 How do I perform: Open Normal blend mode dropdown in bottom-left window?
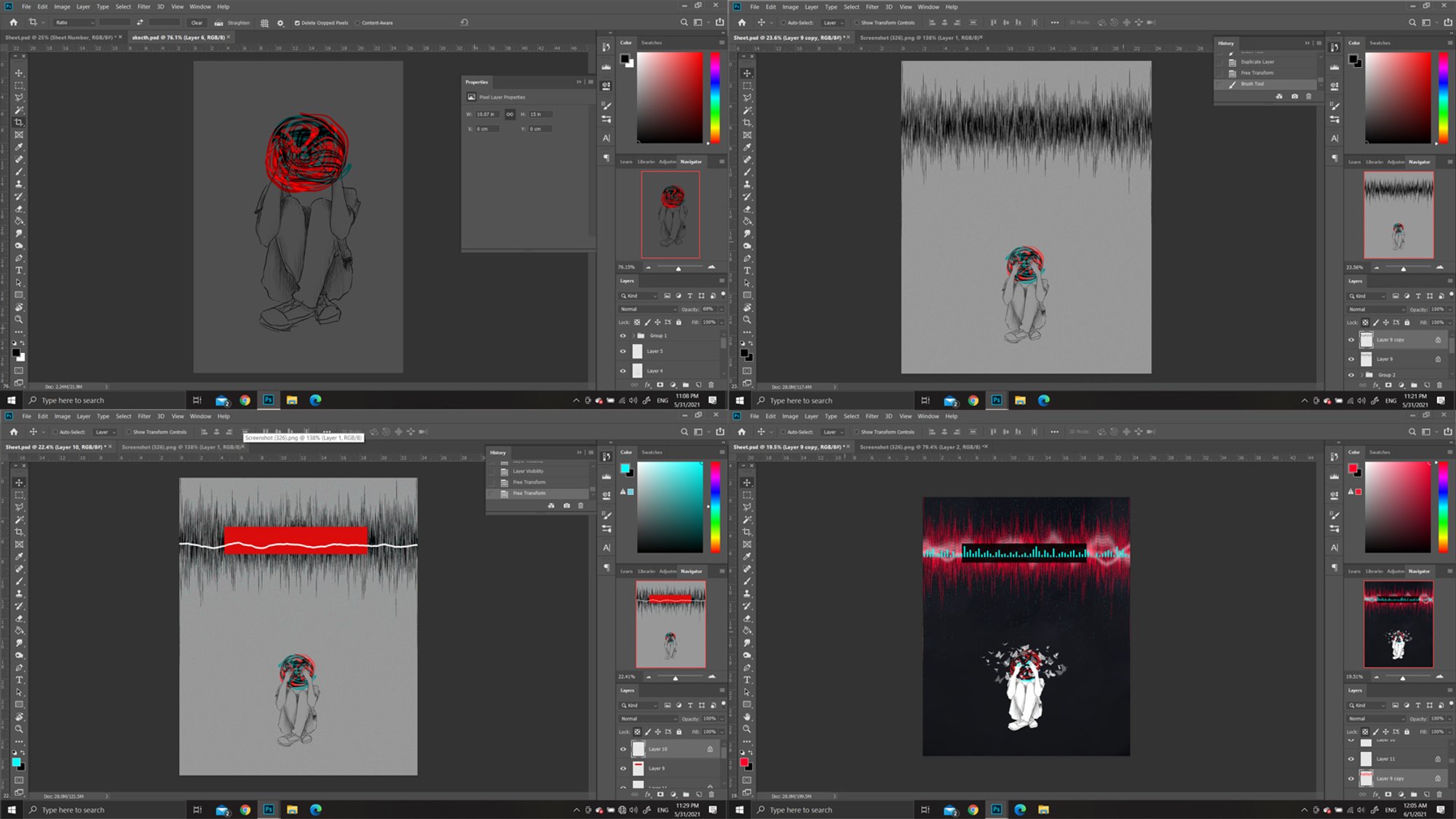(x=648, y=719)
